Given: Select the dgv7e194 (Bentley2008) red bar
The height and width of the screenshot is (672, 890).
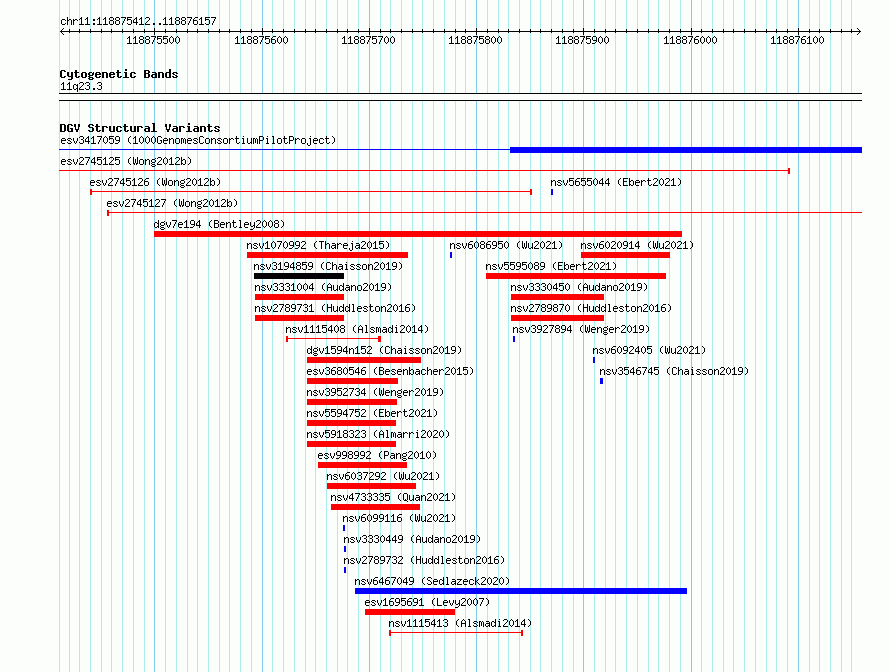Looking at the screenshot, I should (418, 234).
